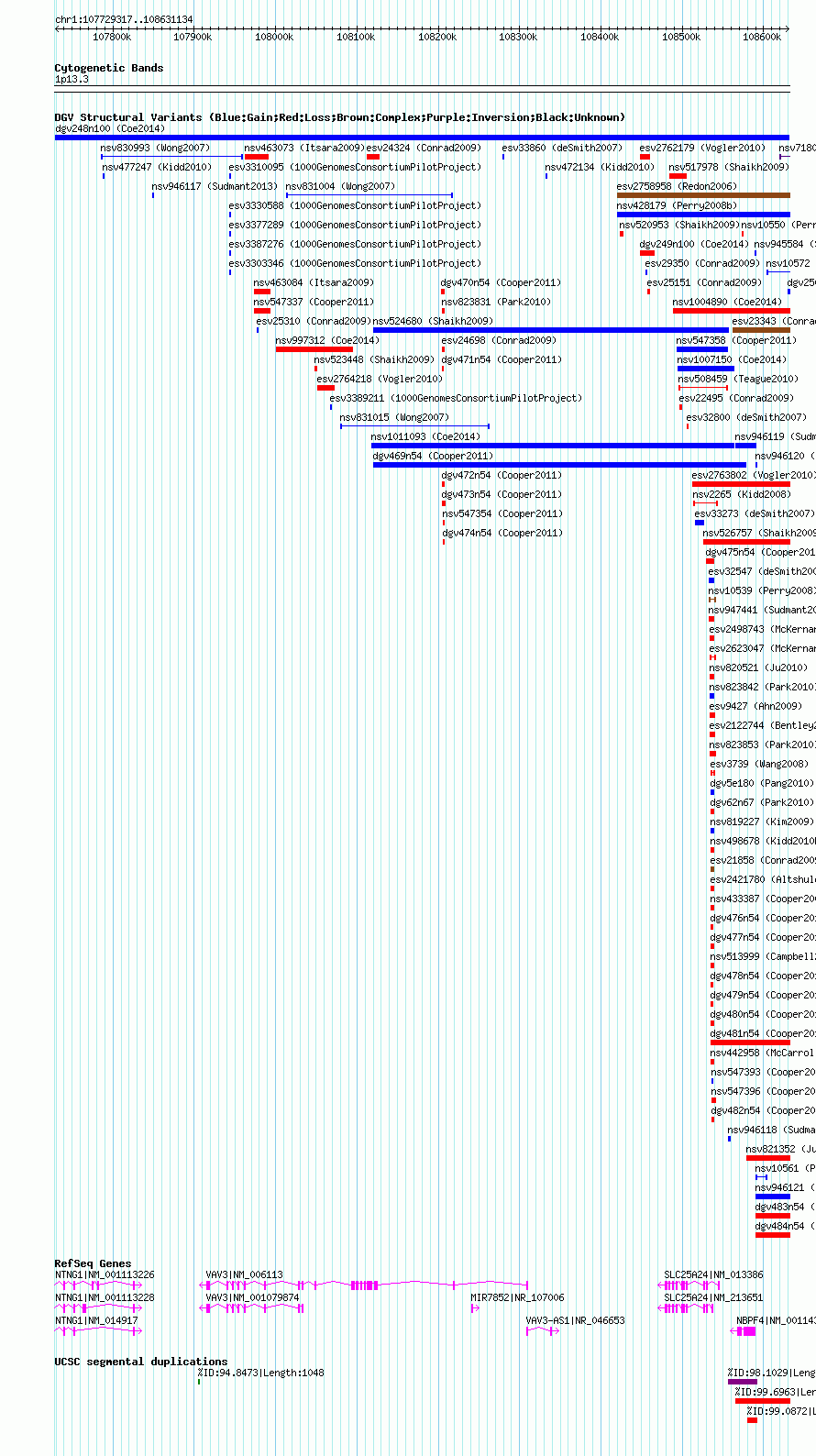The width and height of the screenshot is (816, 1456).
Task: Select variant nsv1011093 (Coe2014)
Action: point(425,436)
